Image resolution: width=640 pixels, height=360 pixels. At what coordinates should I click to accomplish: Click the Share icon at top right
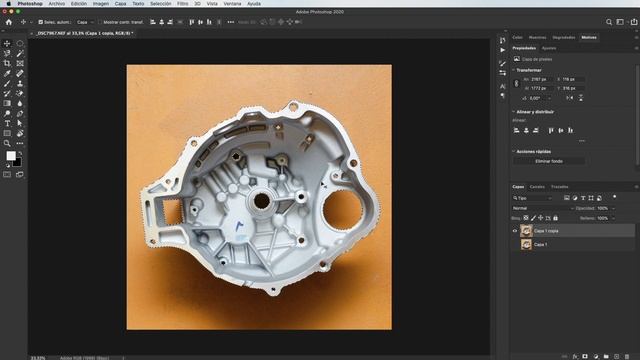point(634,22)
